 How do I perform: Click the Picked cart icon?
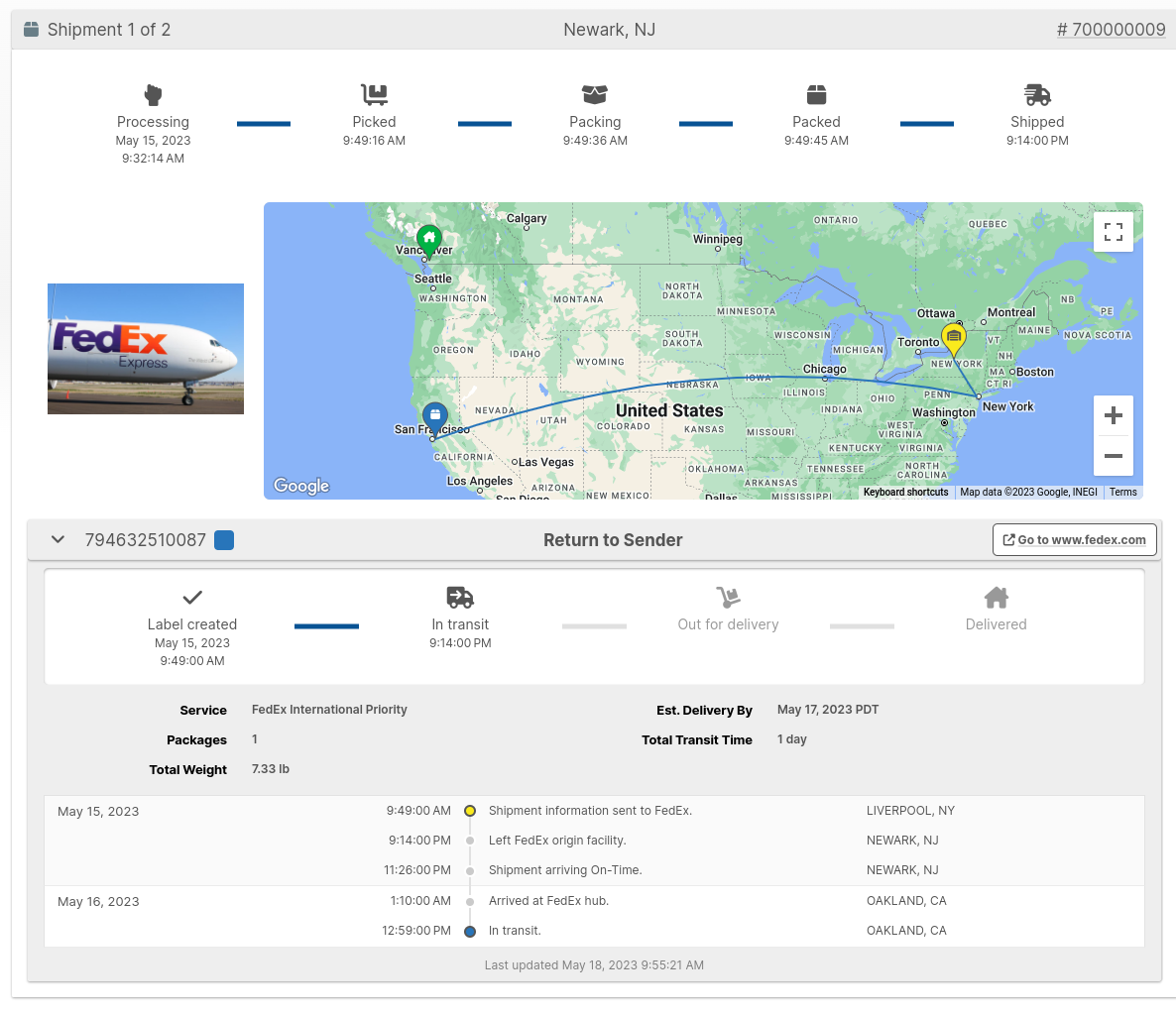tap(374, 95)
